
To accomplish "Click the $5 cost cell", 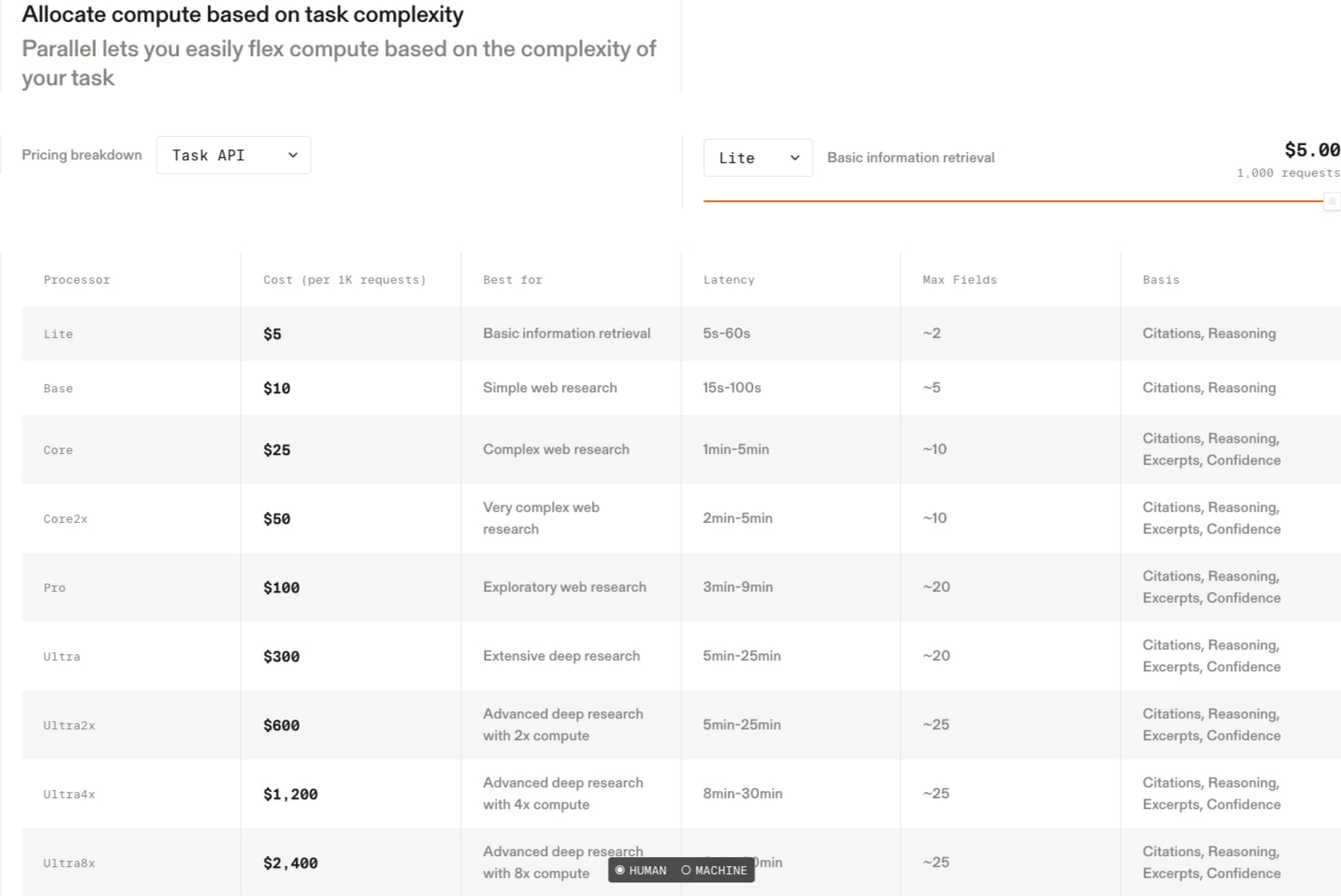I will (272, 334).
